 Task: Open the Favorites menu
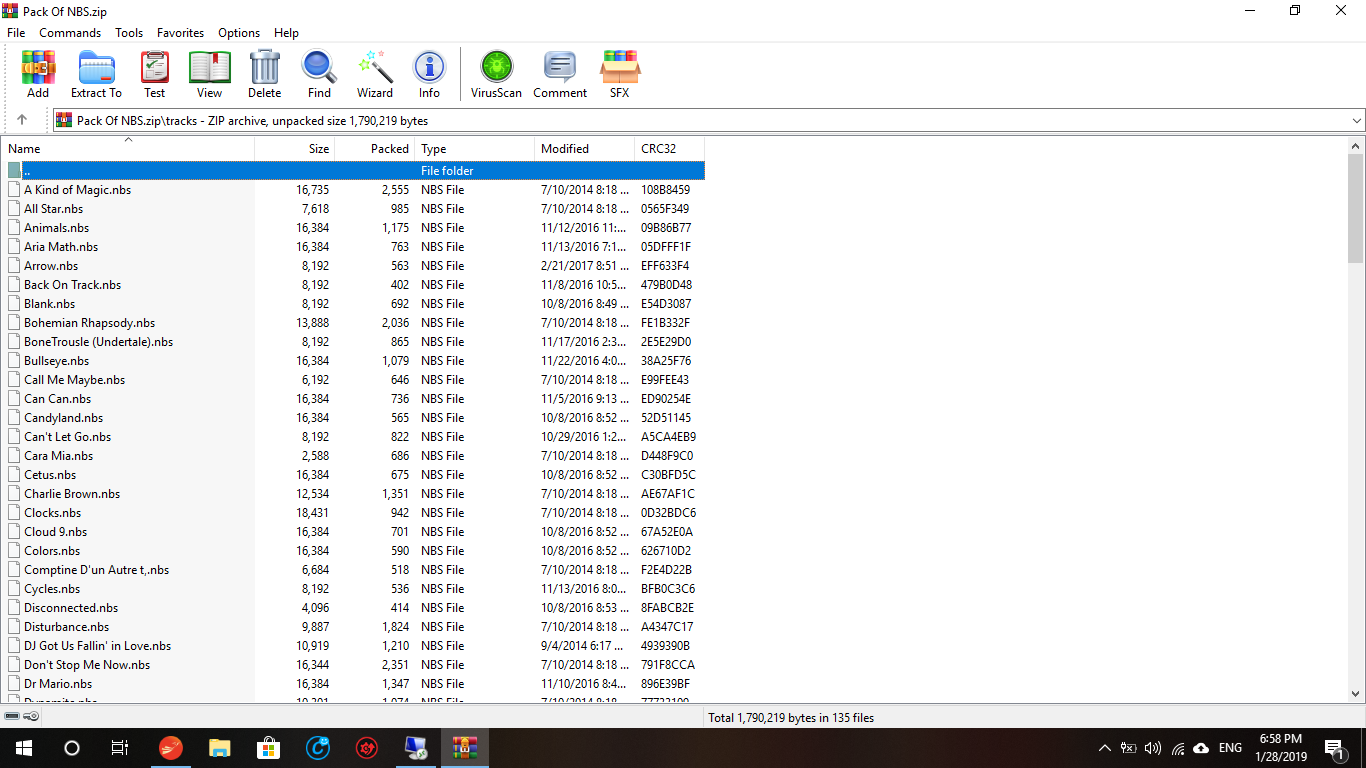point(180,33)
